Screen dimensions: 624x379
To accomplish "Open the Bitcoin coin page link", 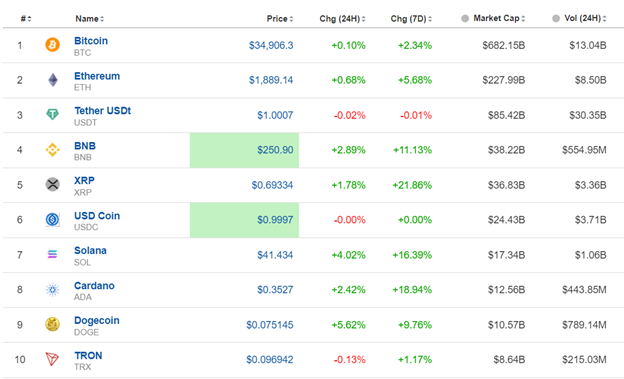I will point(91,41).
